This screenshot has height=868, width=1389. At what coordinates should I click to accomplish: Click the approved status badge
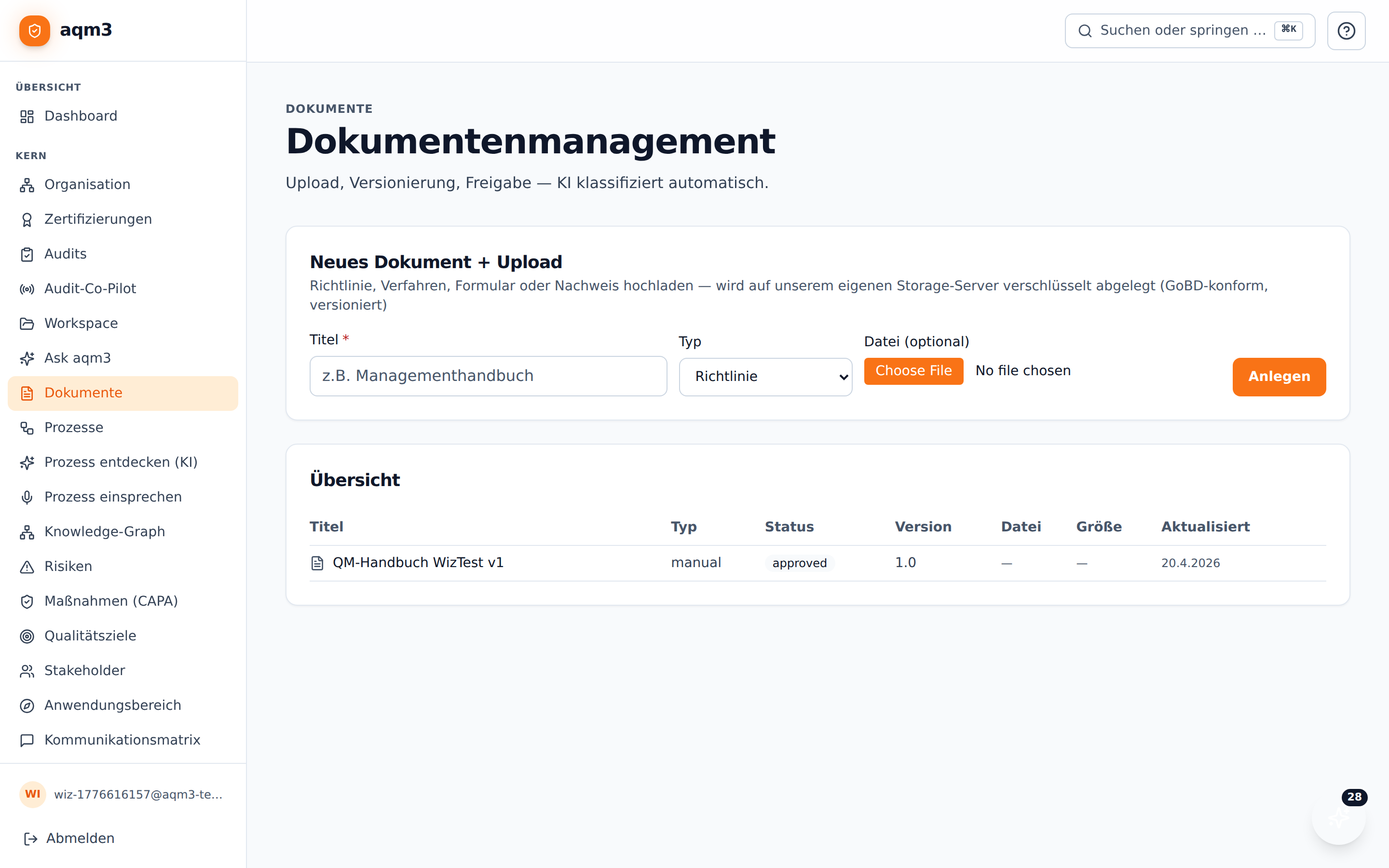pos(799,563)
